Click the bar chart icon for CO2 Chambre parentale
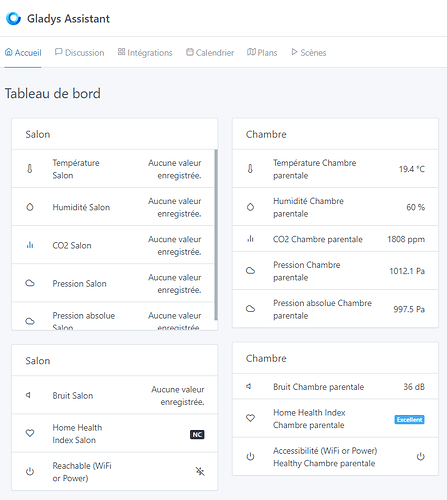The height and width of the screenshot is (500, 447). click(250, 239)
